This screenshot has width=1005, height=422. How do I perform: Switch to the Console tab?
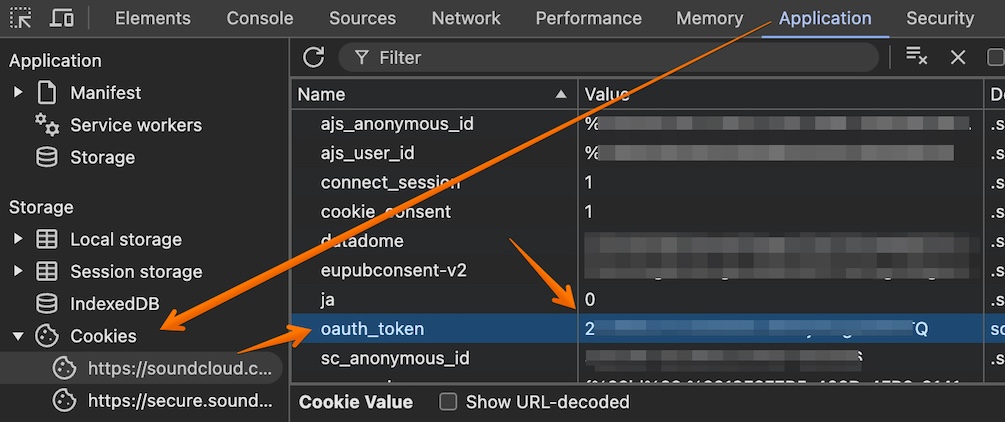(x=260, y=18)
